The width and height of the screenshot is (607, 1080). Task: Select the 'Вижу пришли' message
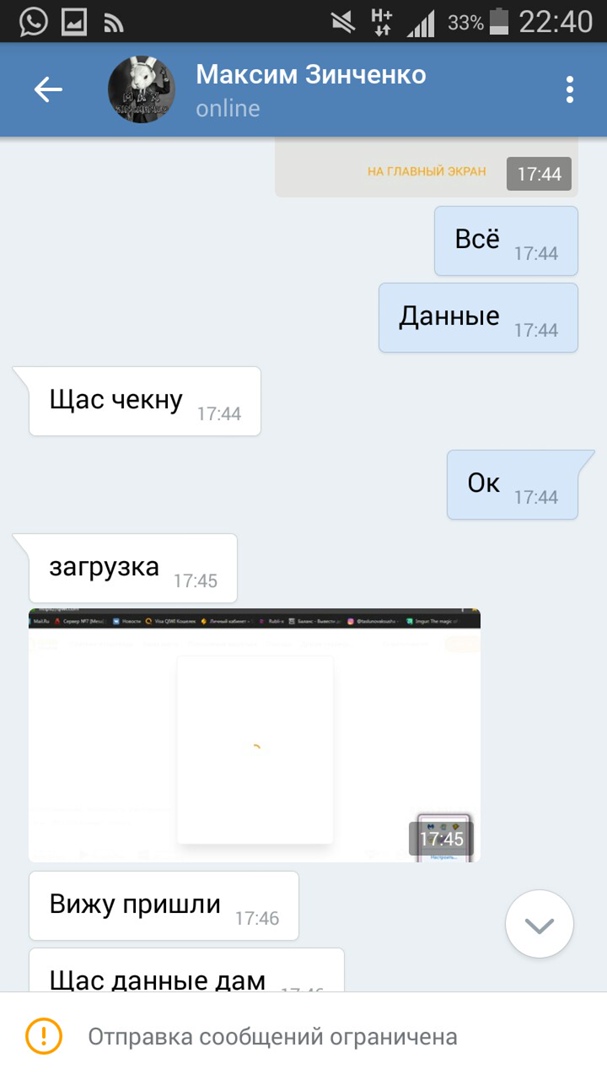point(163,906)
